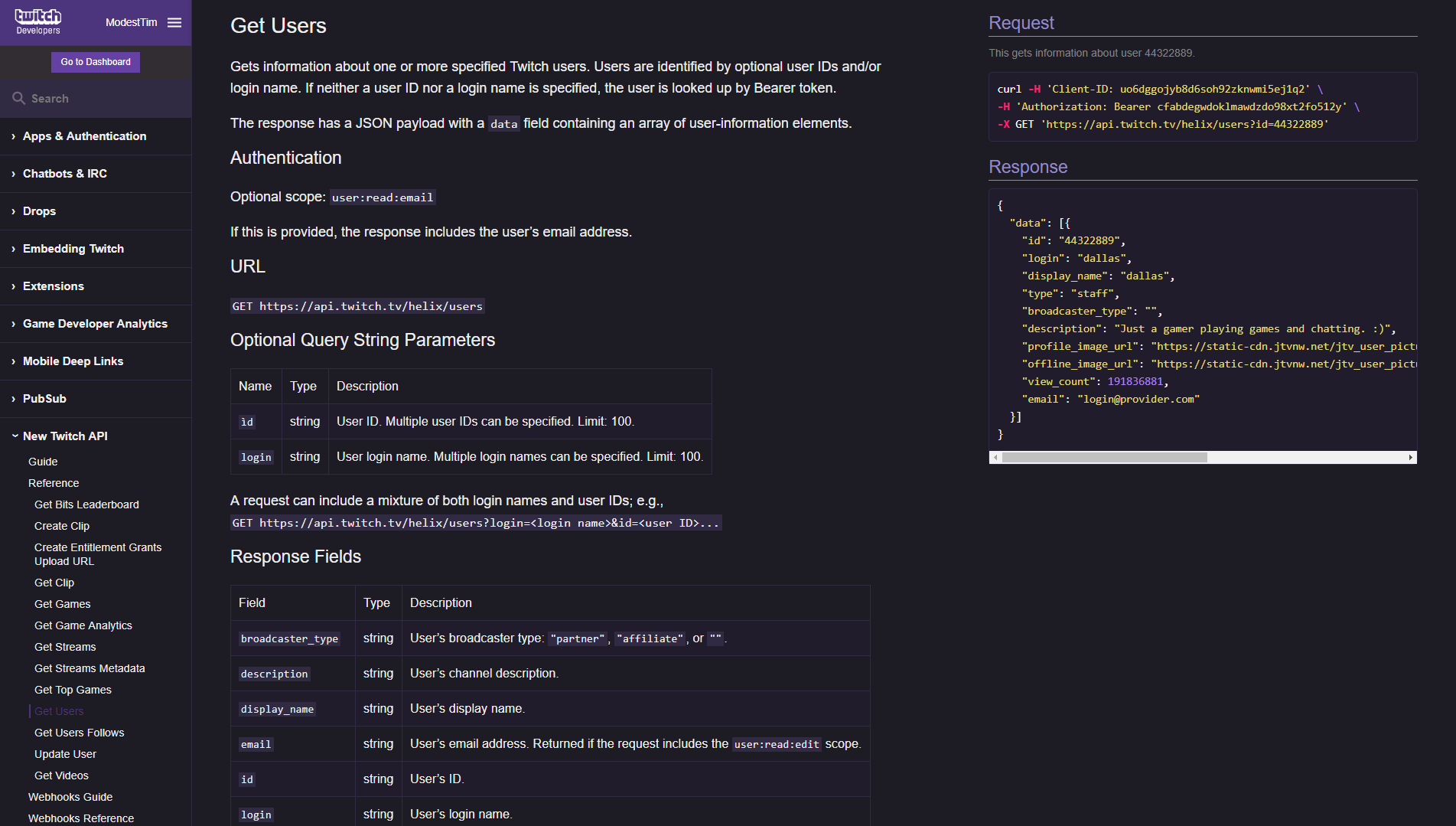Image resolution: width=1456 pixels, height=826 pixels.
Task: Open Update User reference
Action: (x=65, y=754)
